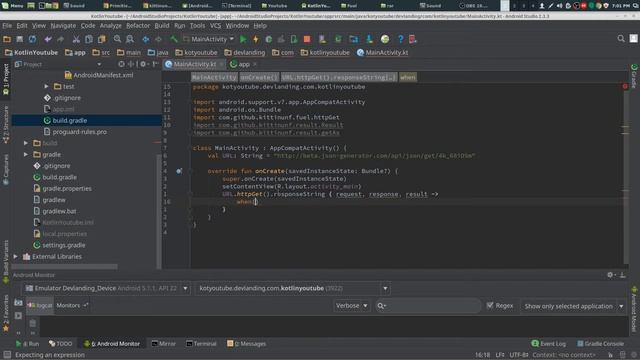This screenshot has width=640, height=360.
Task: Select AndroidManifest.xml in project tree
Action: tap(99, 75)
